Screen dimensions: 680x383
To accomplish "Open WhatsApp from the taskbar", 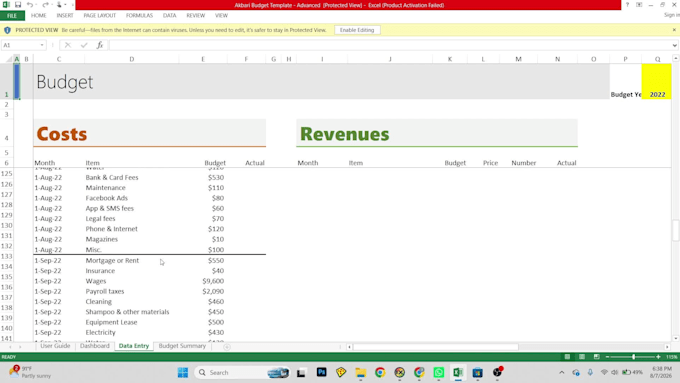I will (438, 372).
